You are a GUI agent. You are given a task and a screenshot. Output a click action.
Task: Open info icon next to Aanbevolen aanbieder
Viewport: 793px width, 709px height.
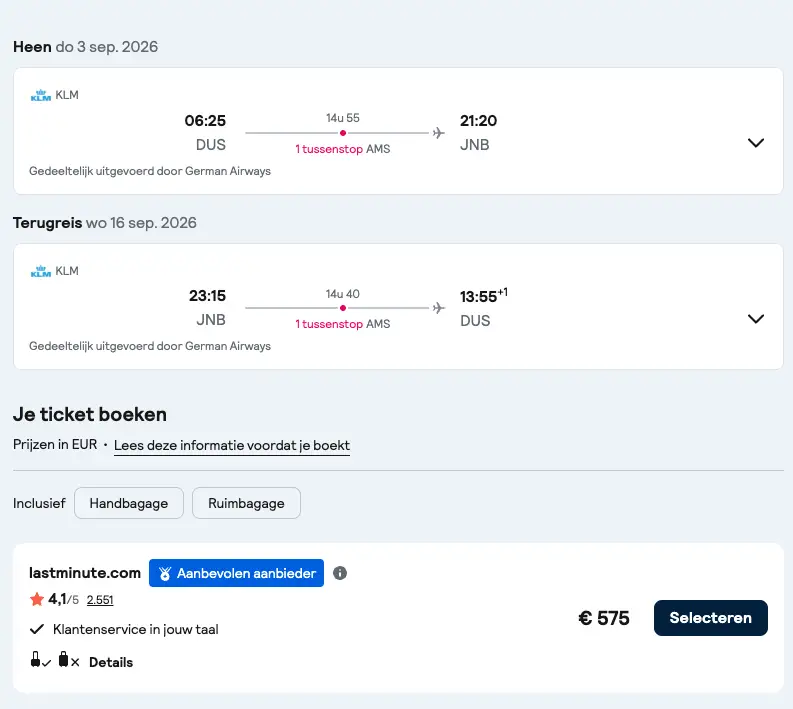[340, 573]
